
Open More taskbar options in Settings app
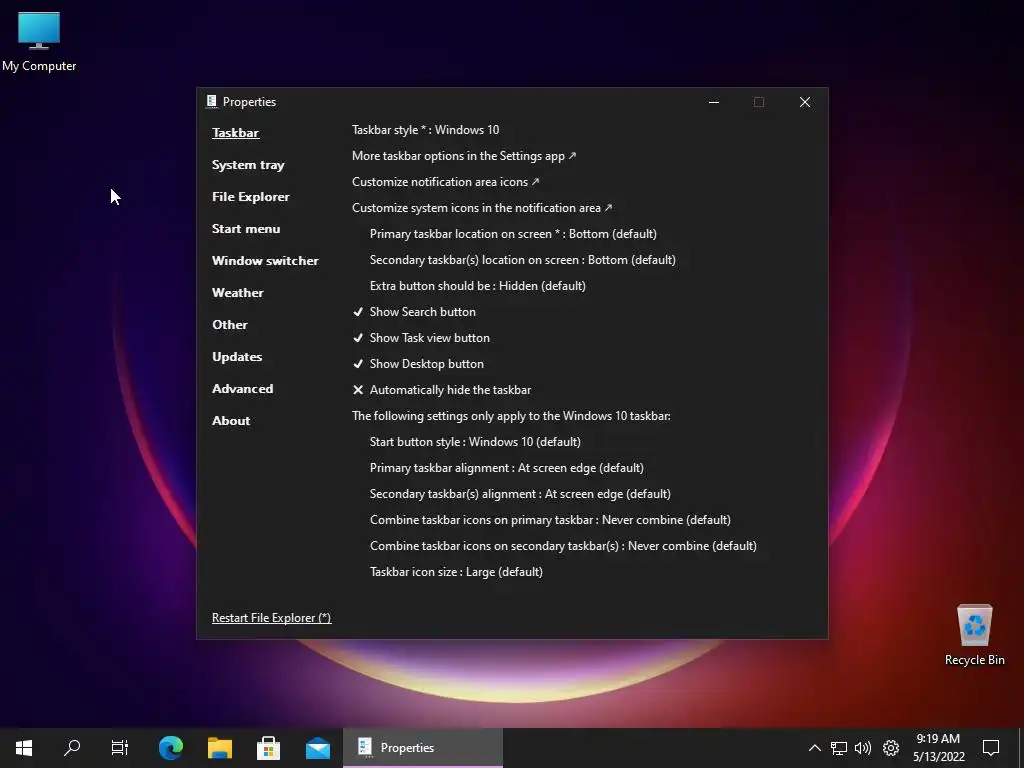pyautogui.click(x=464, y=156)
